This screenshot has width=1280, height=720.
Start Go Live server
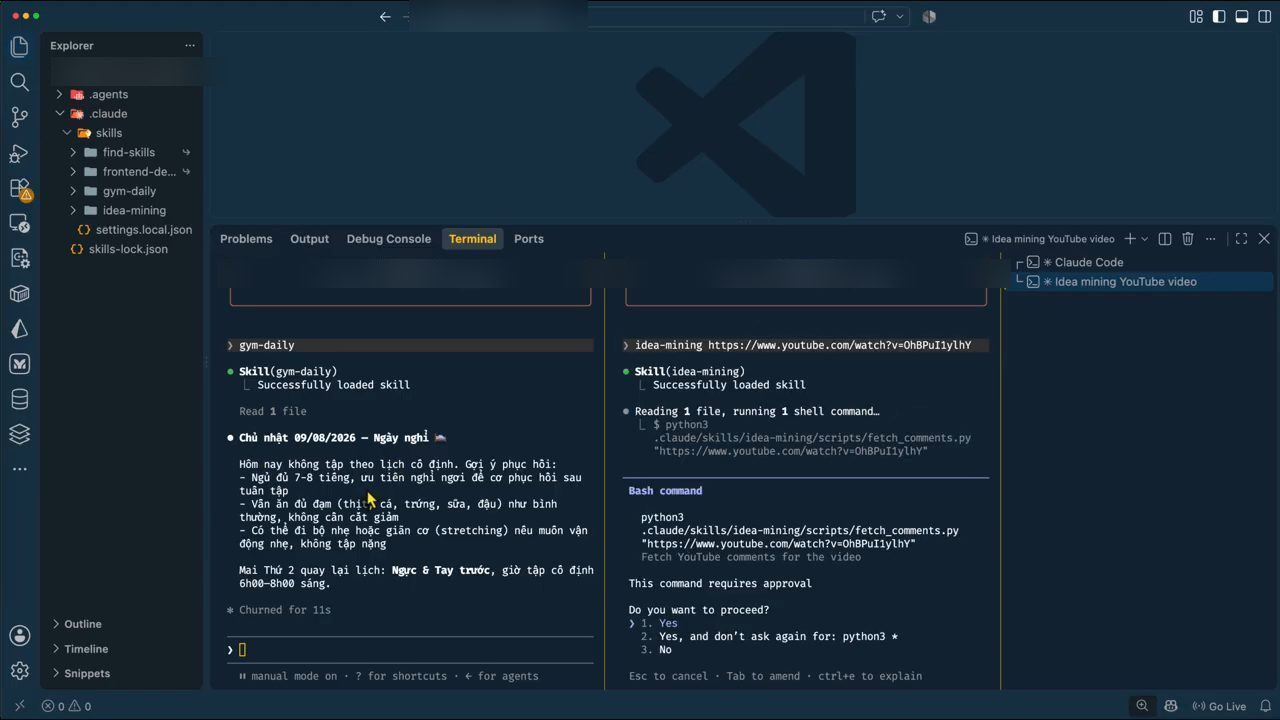click(1218, 706)
